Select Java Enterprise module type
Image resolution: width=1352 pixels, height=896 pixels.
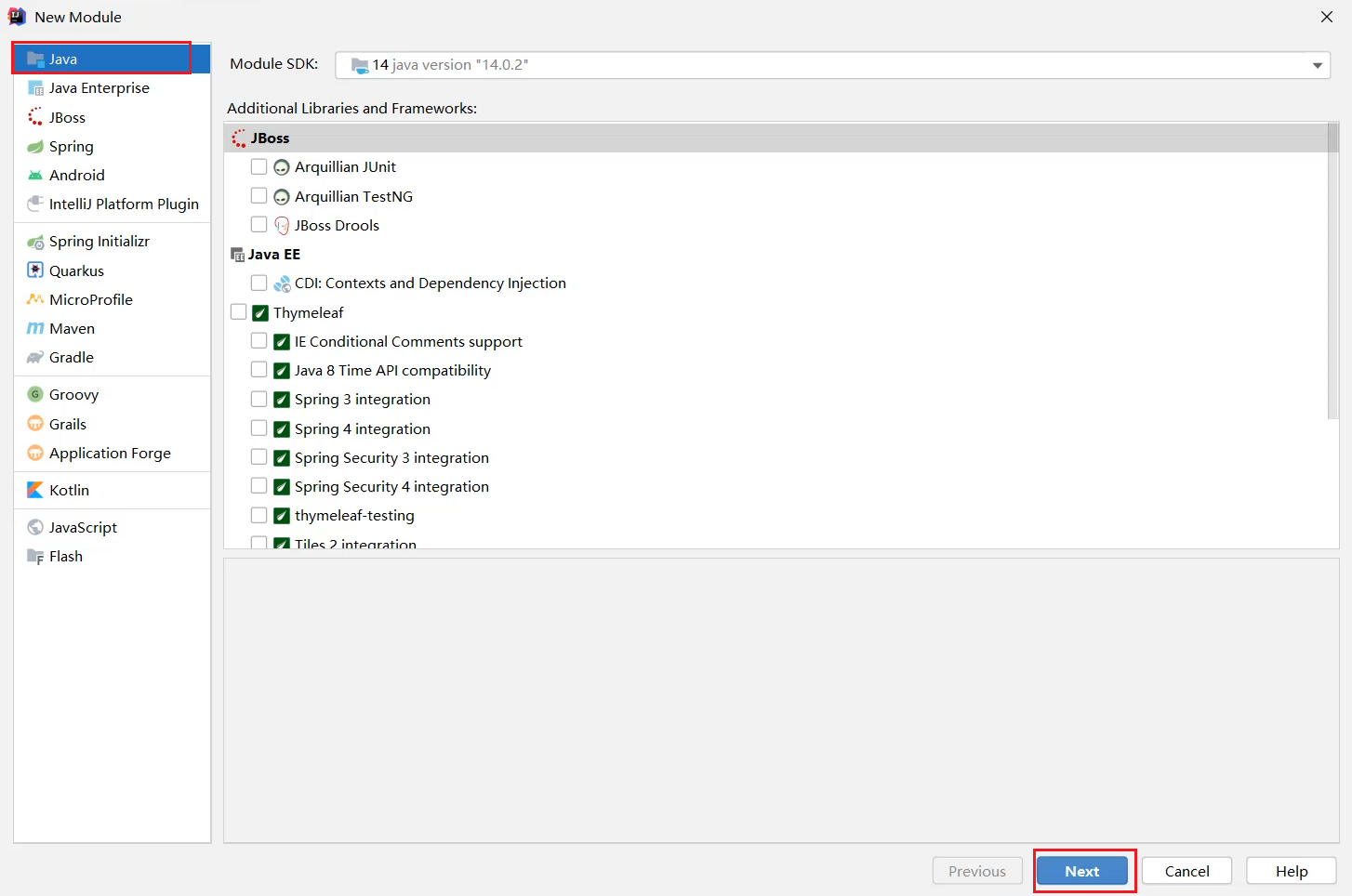(x=99, y=88)
